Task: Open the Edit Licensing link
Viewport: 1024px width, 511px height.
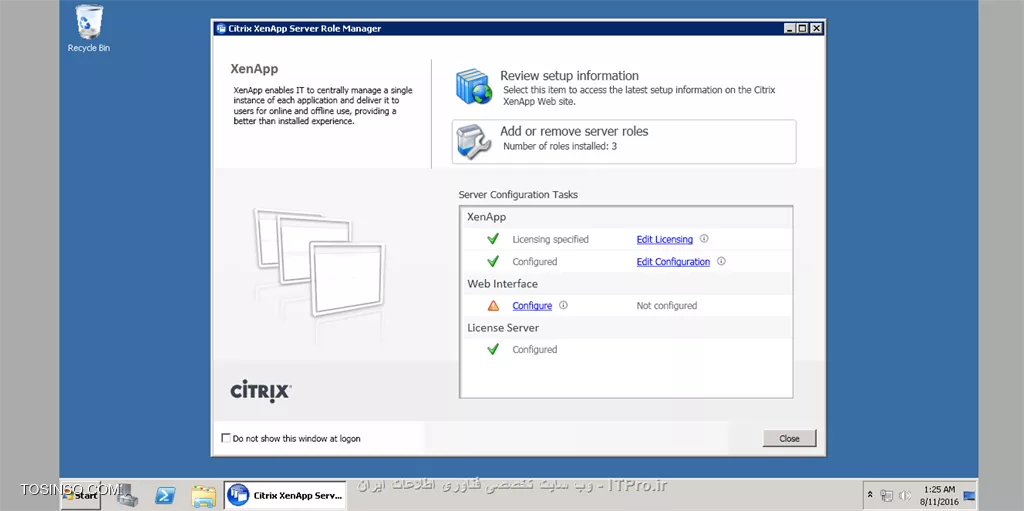Action: click(665, 239)
